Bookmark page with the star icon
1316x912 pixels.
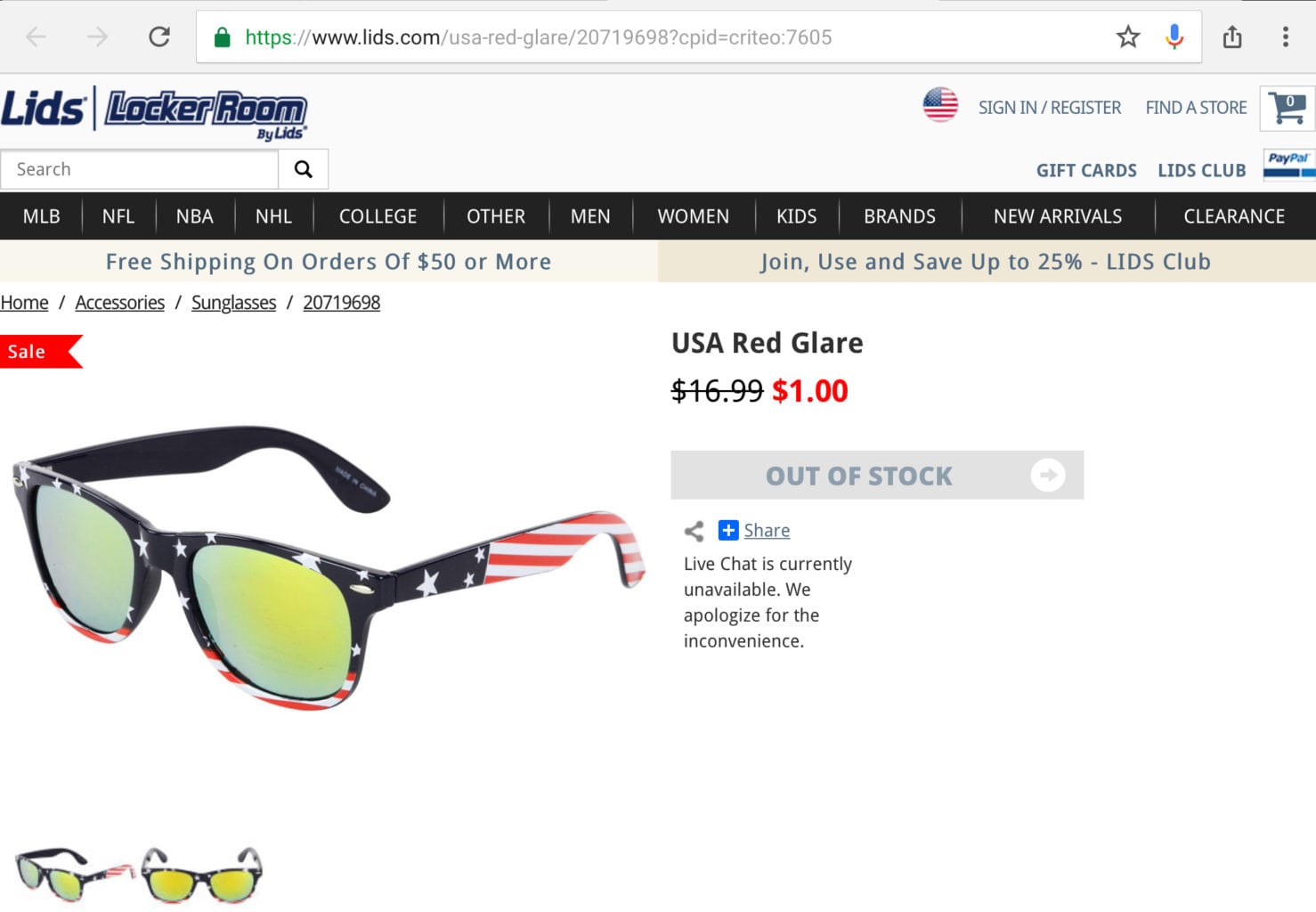point(1128,37)
